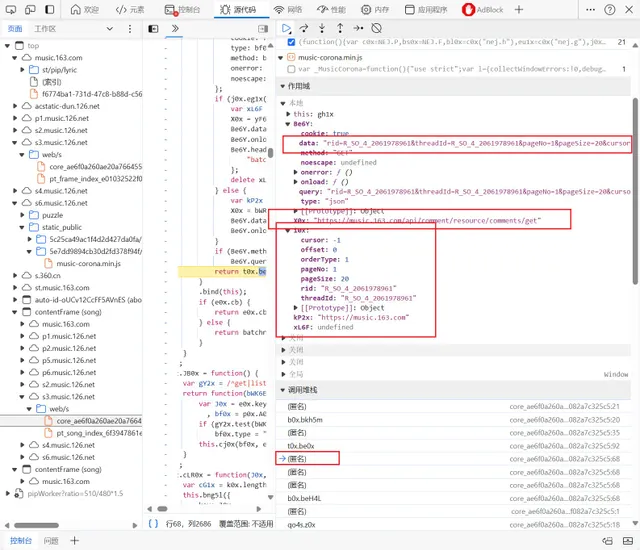Expand the pipWorker tree node

[7, 494]
